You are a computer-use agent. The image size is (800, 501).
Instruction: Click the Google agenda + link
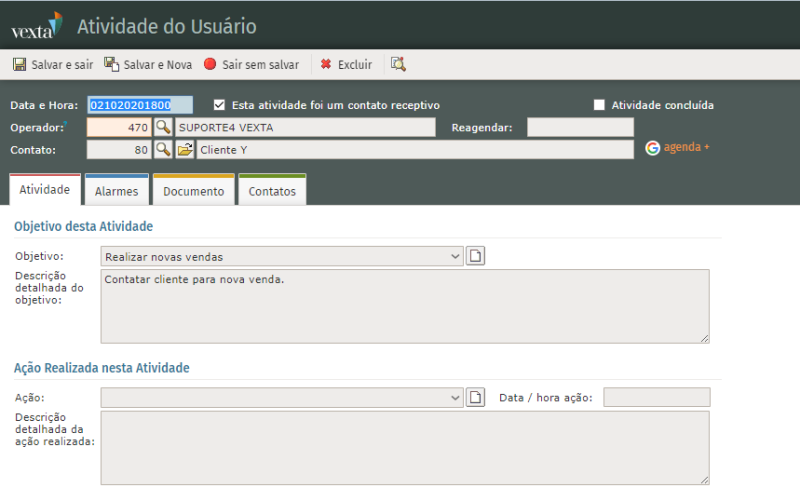(x=677, y=147)
